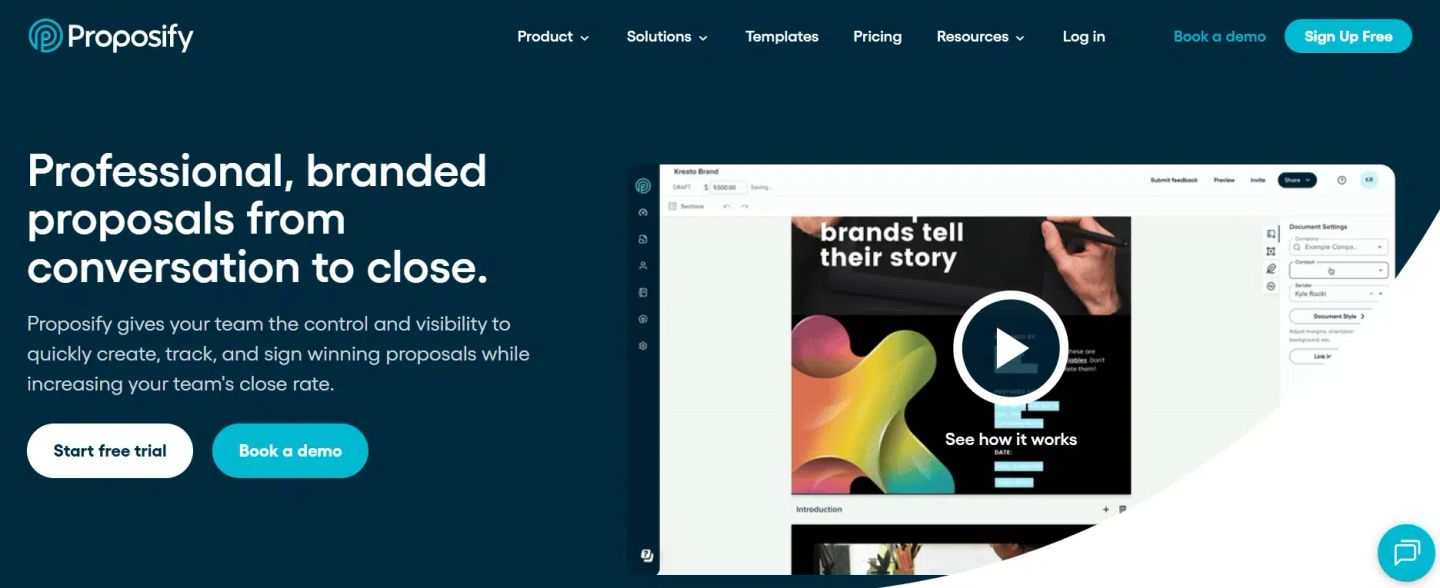1440x588 pixels.
Task: Click the Proposify logo in the header
Action: pos(111,37)
